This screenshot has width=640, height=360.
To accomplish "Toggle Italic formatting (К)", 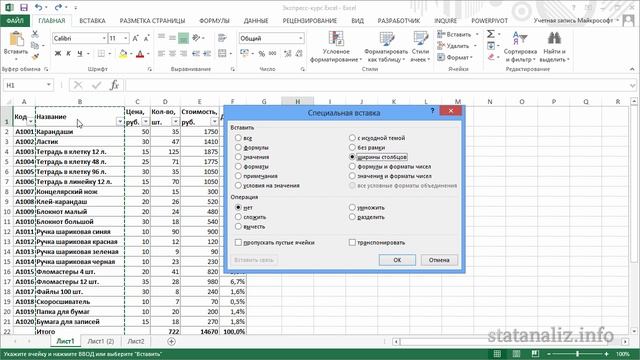I will 69,53.
